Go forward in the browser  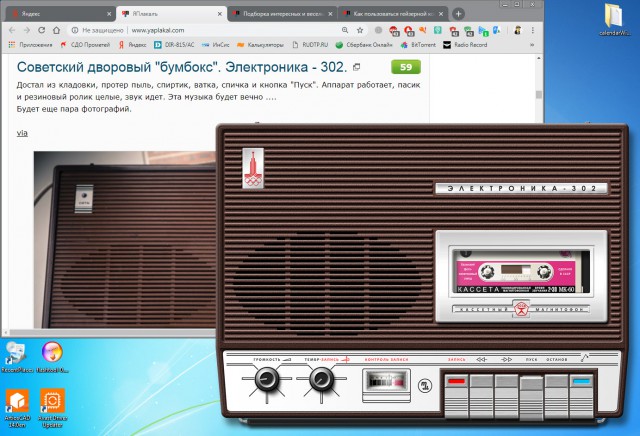pos(27,30)
